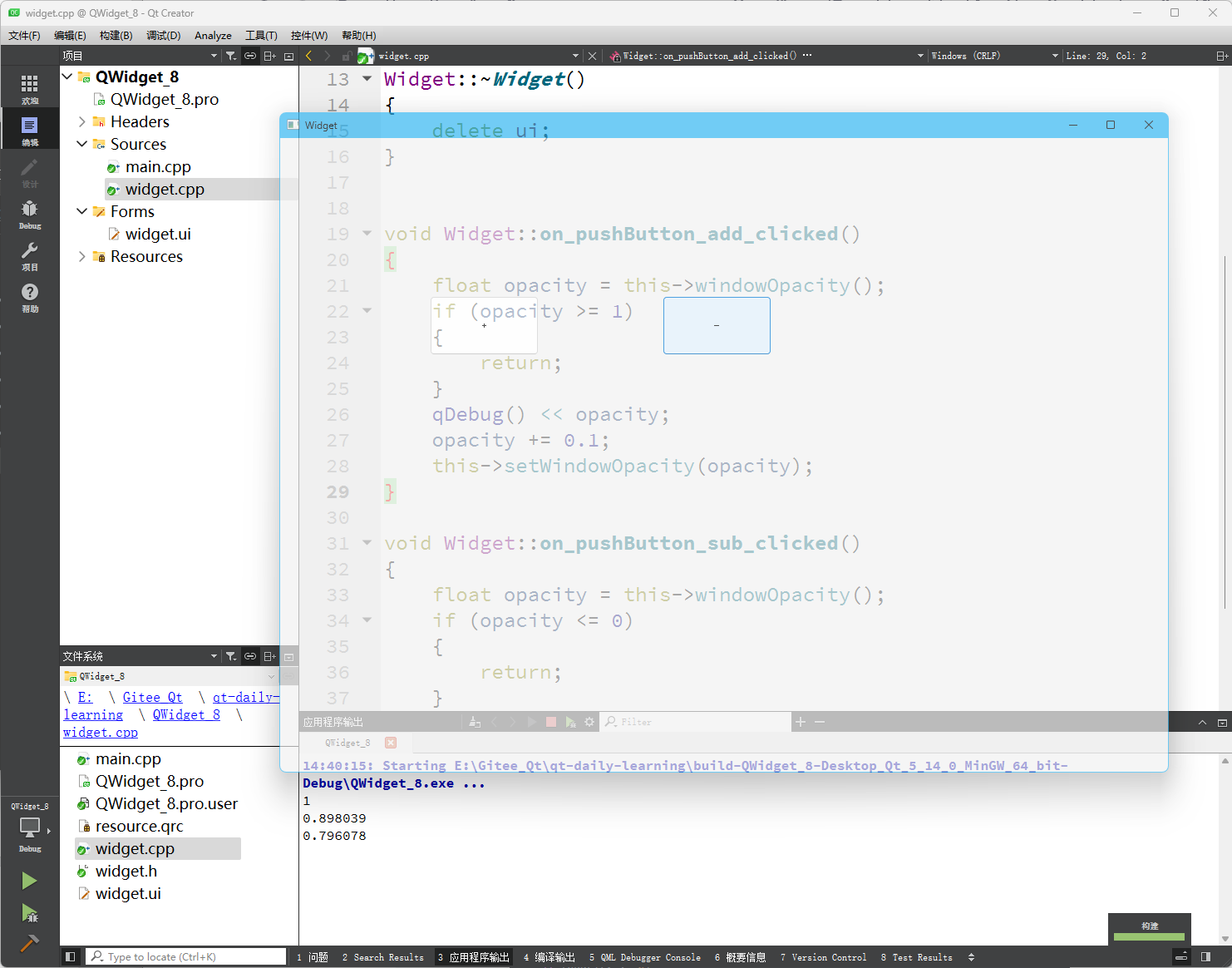Fold the Widget destructor at line 13
Image resolution: width=1232 pixels, height=968 pixels.
point(367,79)
